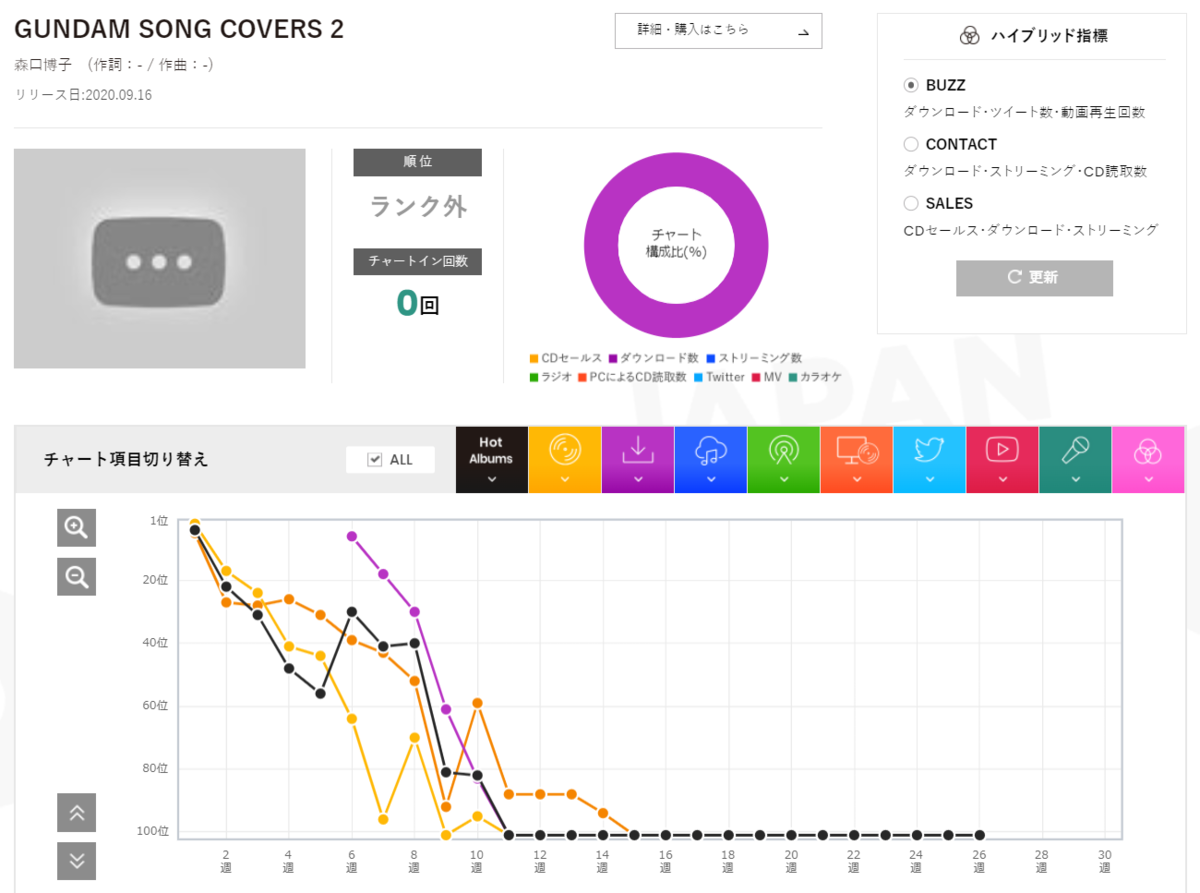Toggle the red music video play chart icon

(x=1002, y=451)
